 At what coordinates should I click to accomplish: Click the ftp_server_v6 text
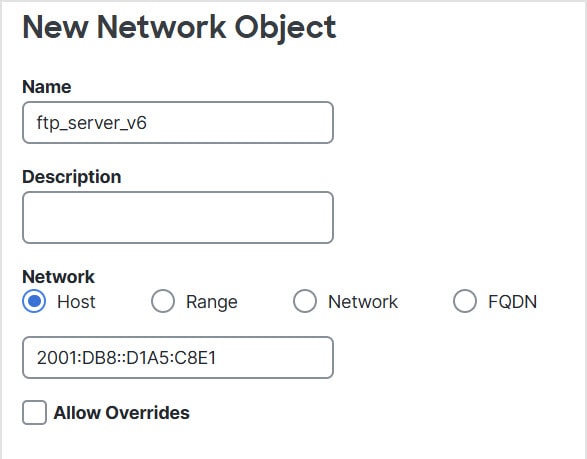(92, 123)
